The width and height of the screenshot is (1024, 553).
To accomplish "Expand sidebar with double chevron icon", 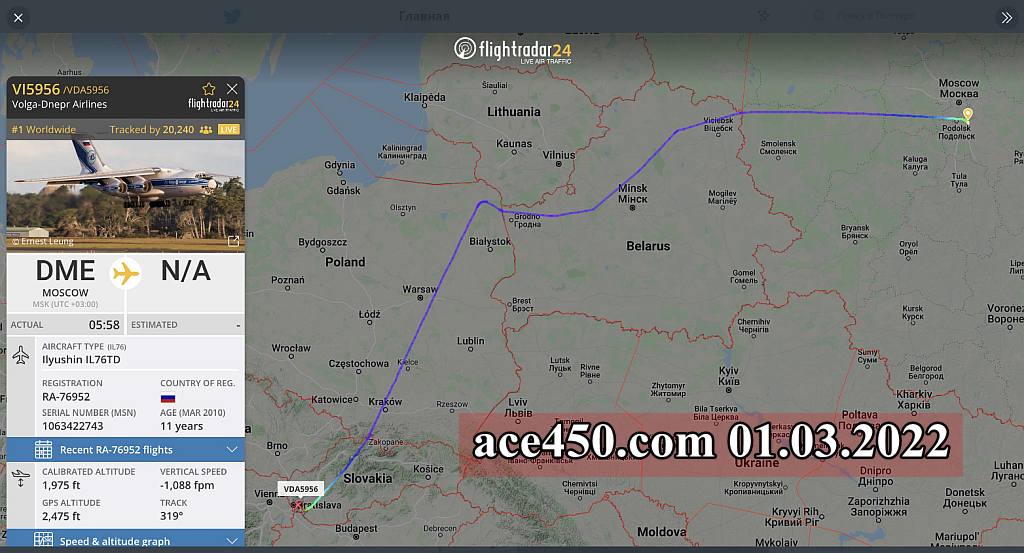I will click(x=1006, y=18).
